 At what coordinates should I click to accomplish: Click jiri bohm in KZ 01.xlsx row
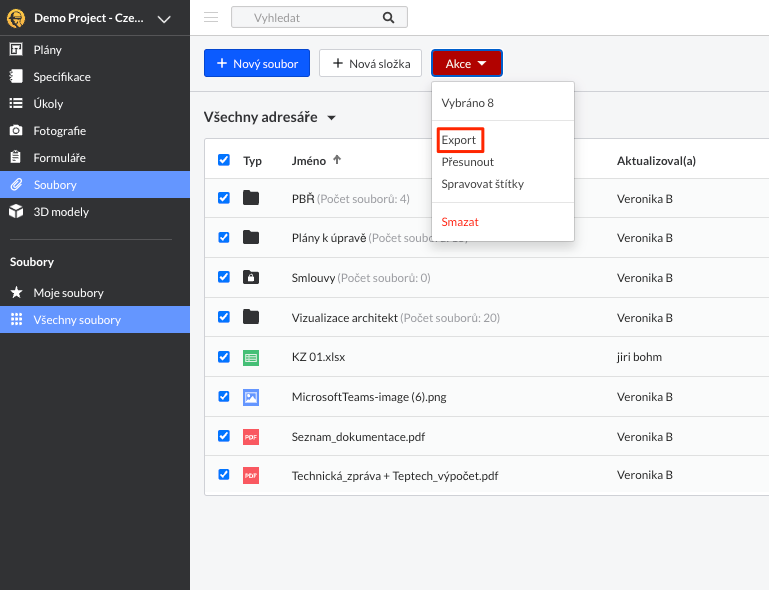click(639, 357)
